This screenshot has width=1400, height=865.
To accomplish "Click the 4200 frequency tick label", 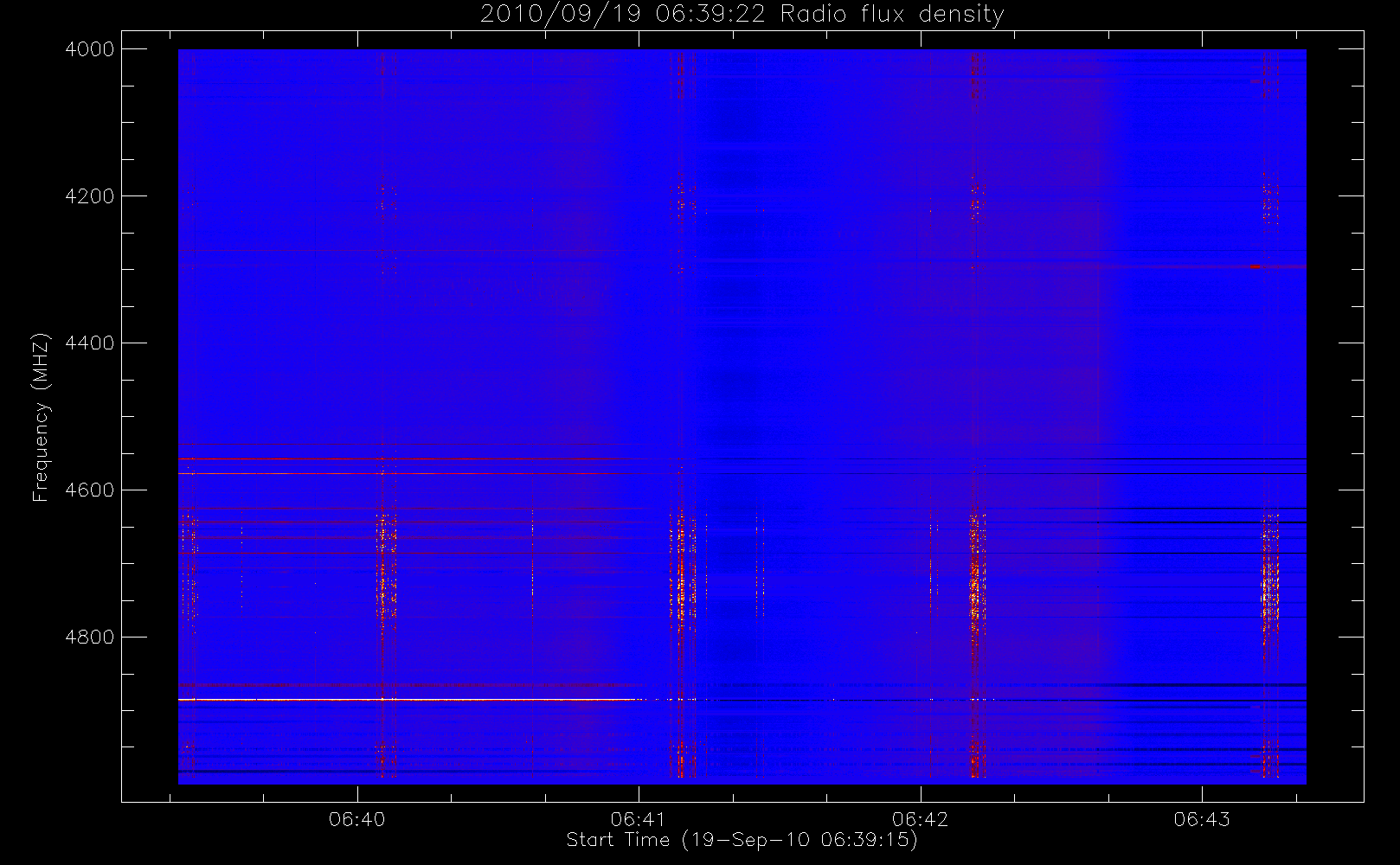I will coord(90,196).
